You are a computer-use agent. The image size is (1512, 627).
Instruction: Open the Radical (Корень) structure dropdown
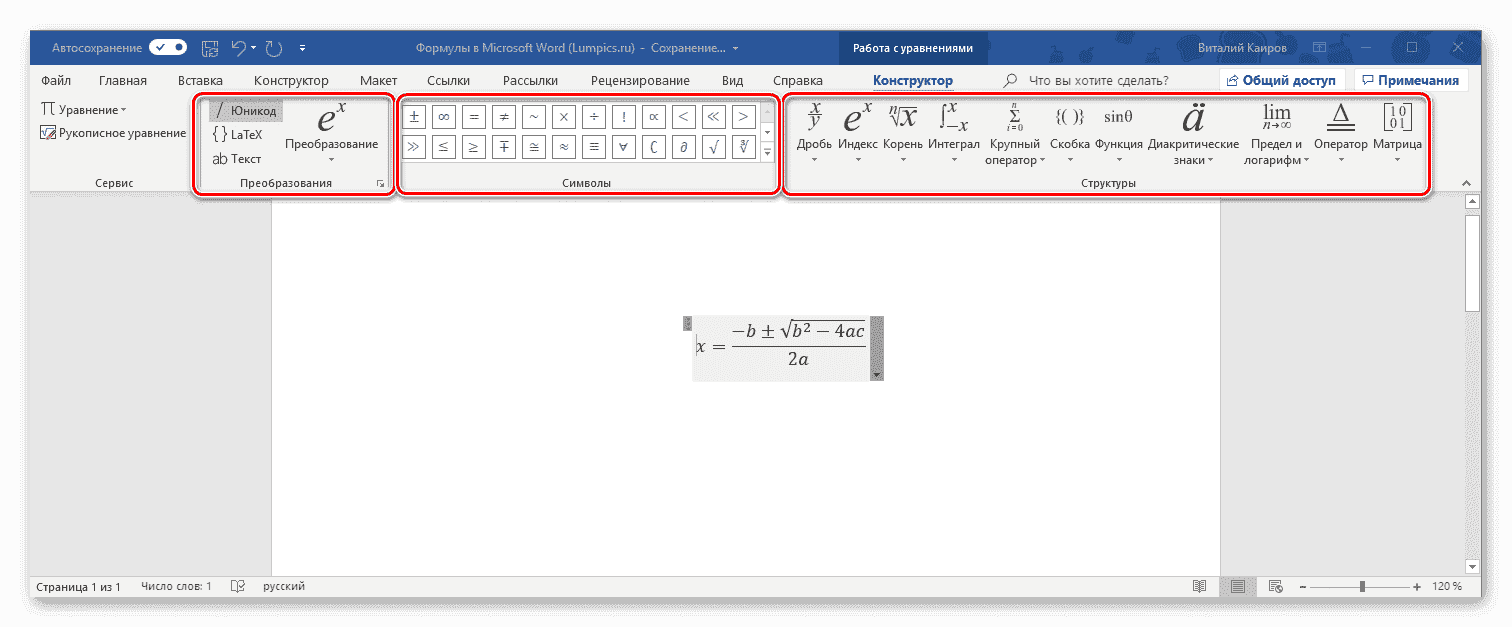[902, 132]
